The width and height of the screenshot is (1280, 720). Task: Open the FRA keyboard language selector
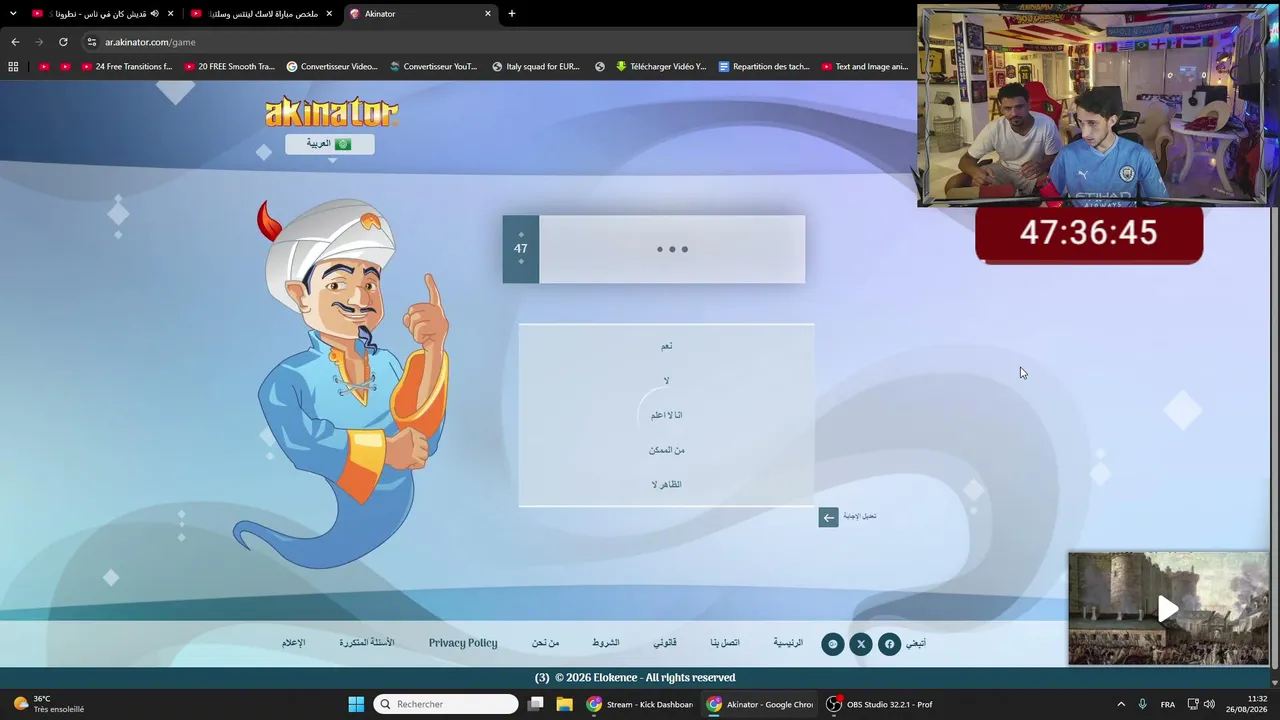1168,704
